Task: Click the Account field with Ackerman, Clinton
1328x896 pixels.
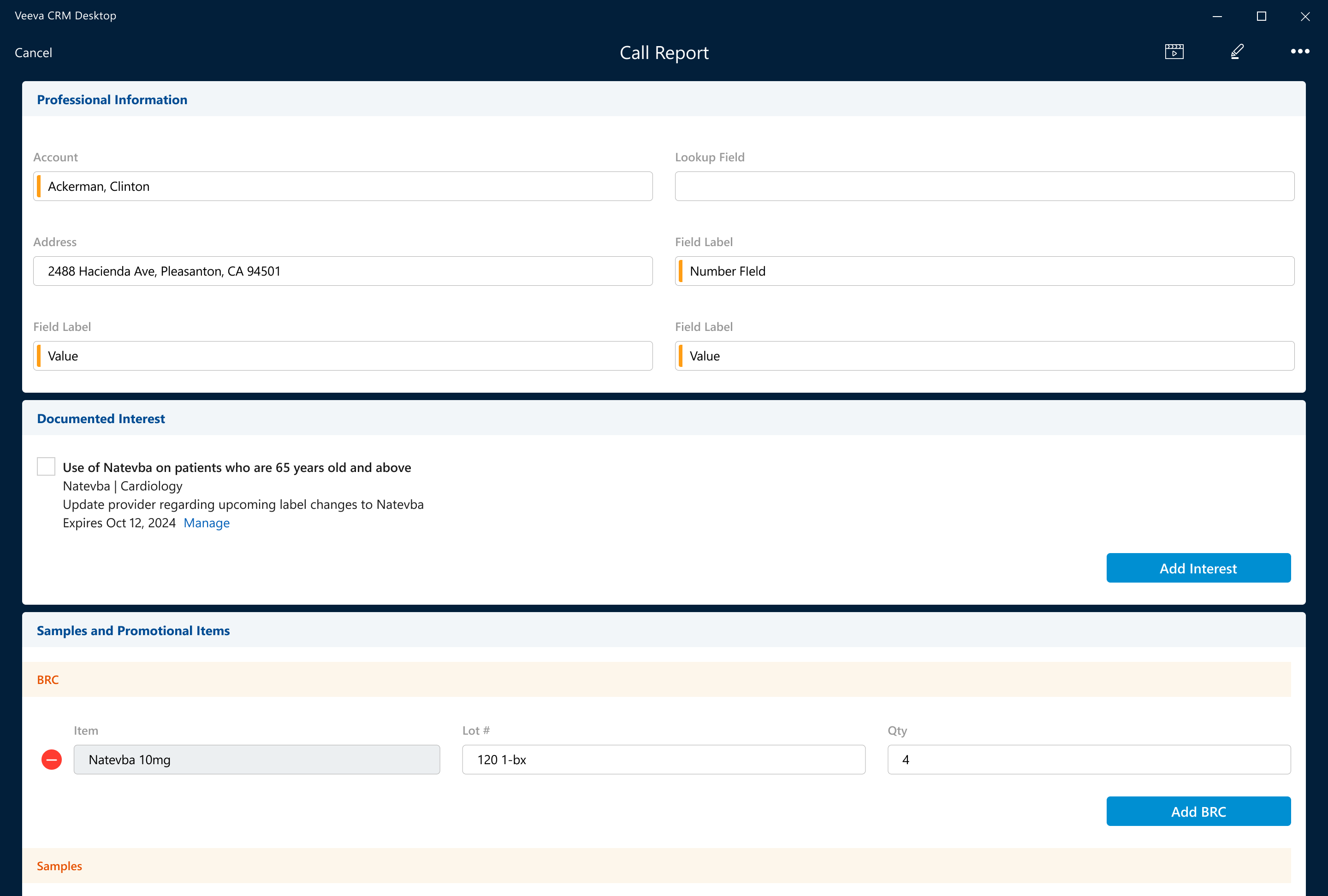Action: click(343, 186)
